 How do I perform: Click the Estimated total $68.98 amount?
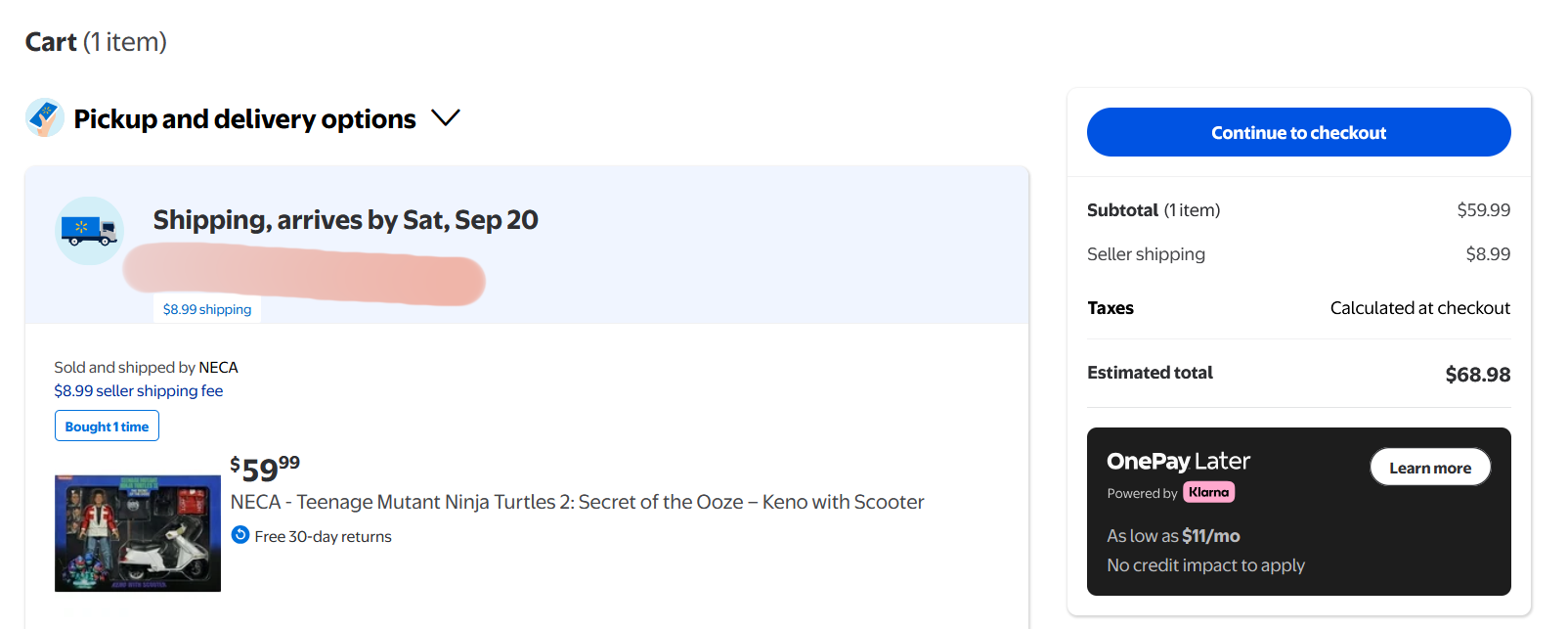(x=1477, y=375)
